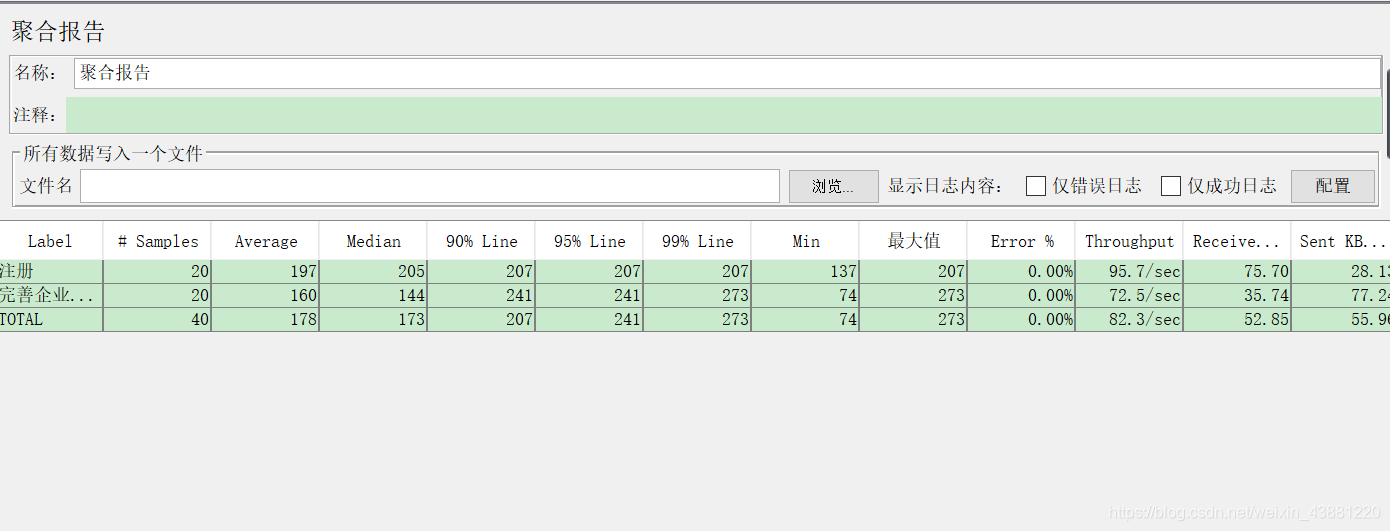The image size is (1390, 531).
Task: Sort by the Receive... column header
Action: (x=1238, y=241)
